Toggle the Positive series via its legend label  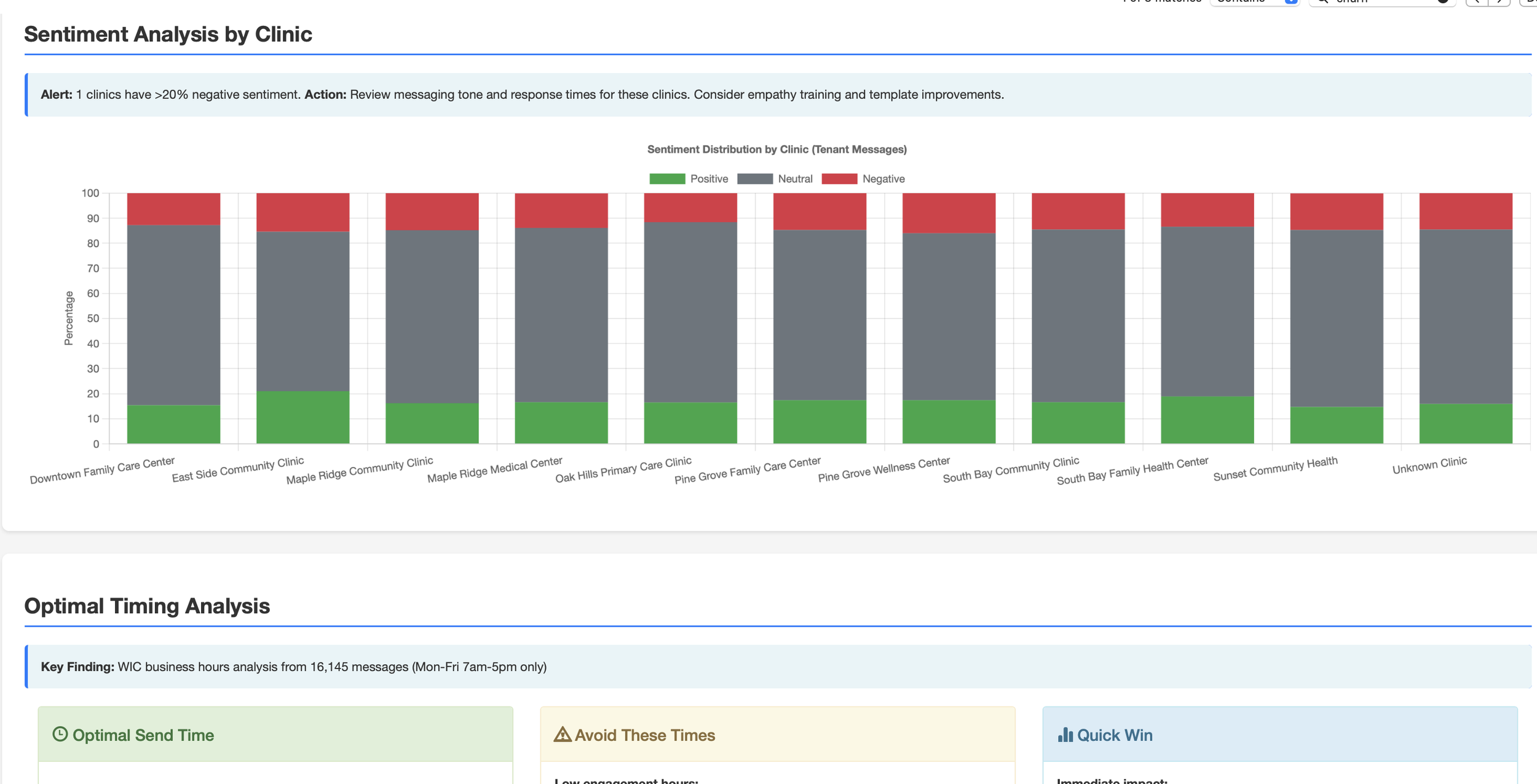[x=708, y=179]
